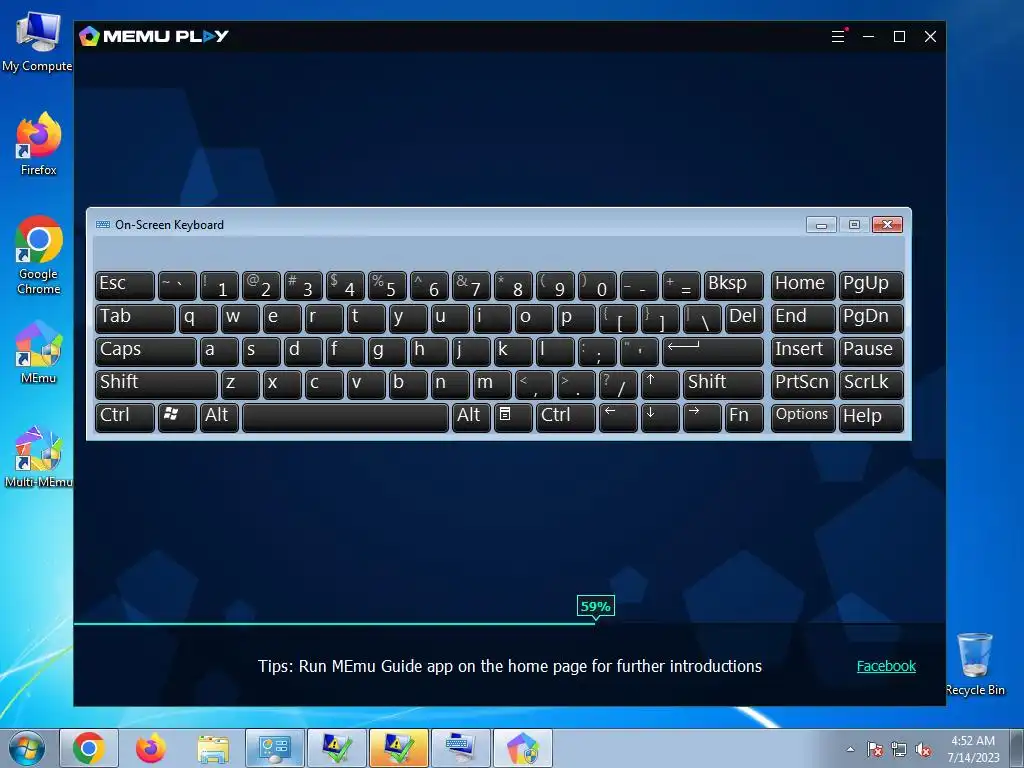This screenshot has width=1024, height=768.
Task: Click the context menu key on keyboard
Action: (513, 417)
